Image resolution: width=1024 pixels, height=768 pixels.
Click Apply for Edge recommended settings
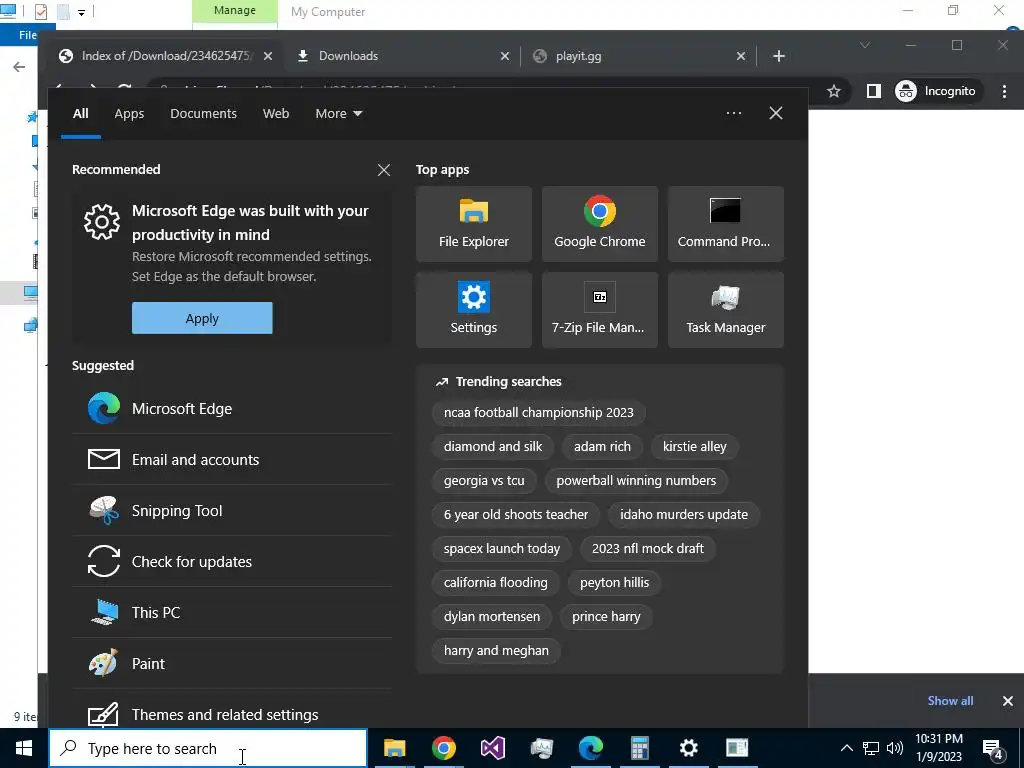202,318
